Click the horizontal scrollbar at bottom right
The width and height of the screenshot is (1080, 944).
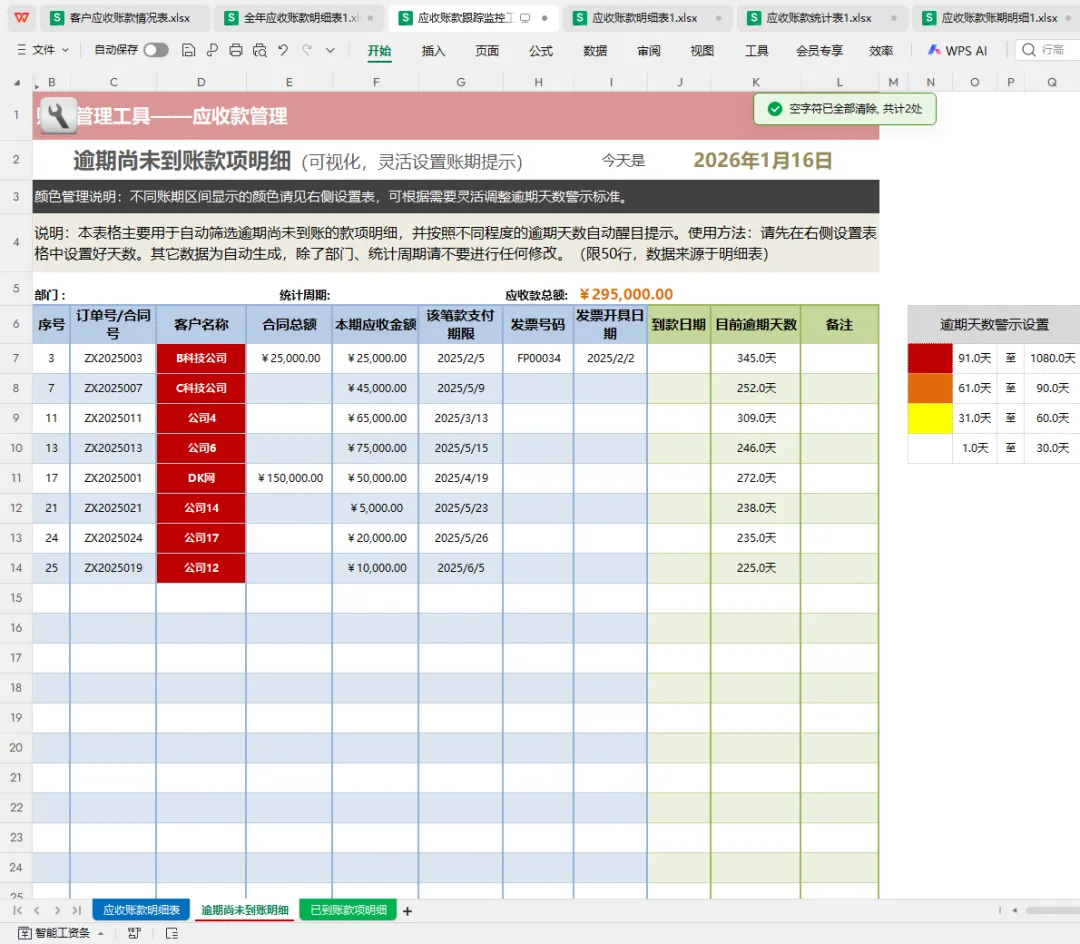(x=1052, y=910)
